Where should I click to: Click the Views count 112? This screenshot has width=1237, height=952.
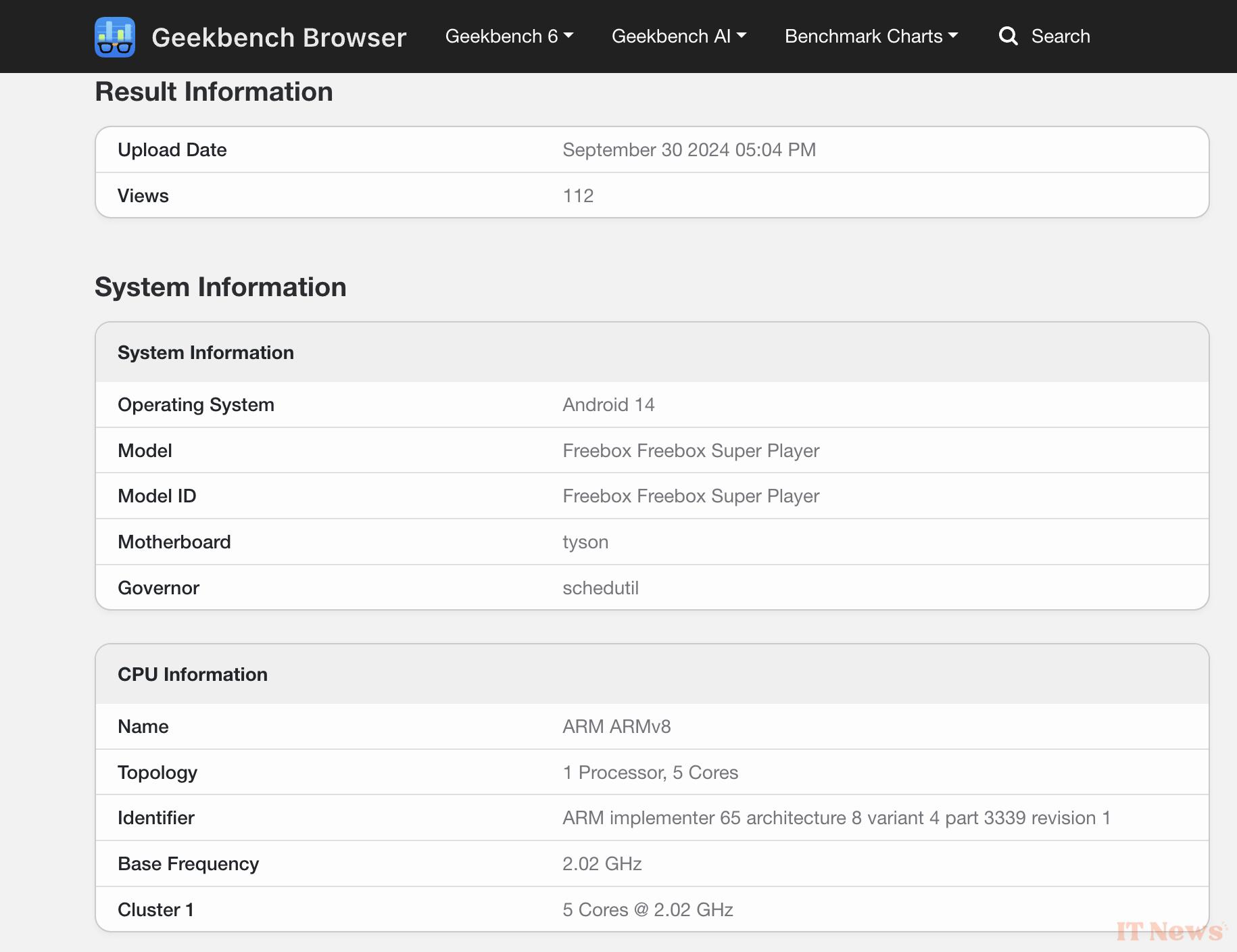click(x=578, y=196)
